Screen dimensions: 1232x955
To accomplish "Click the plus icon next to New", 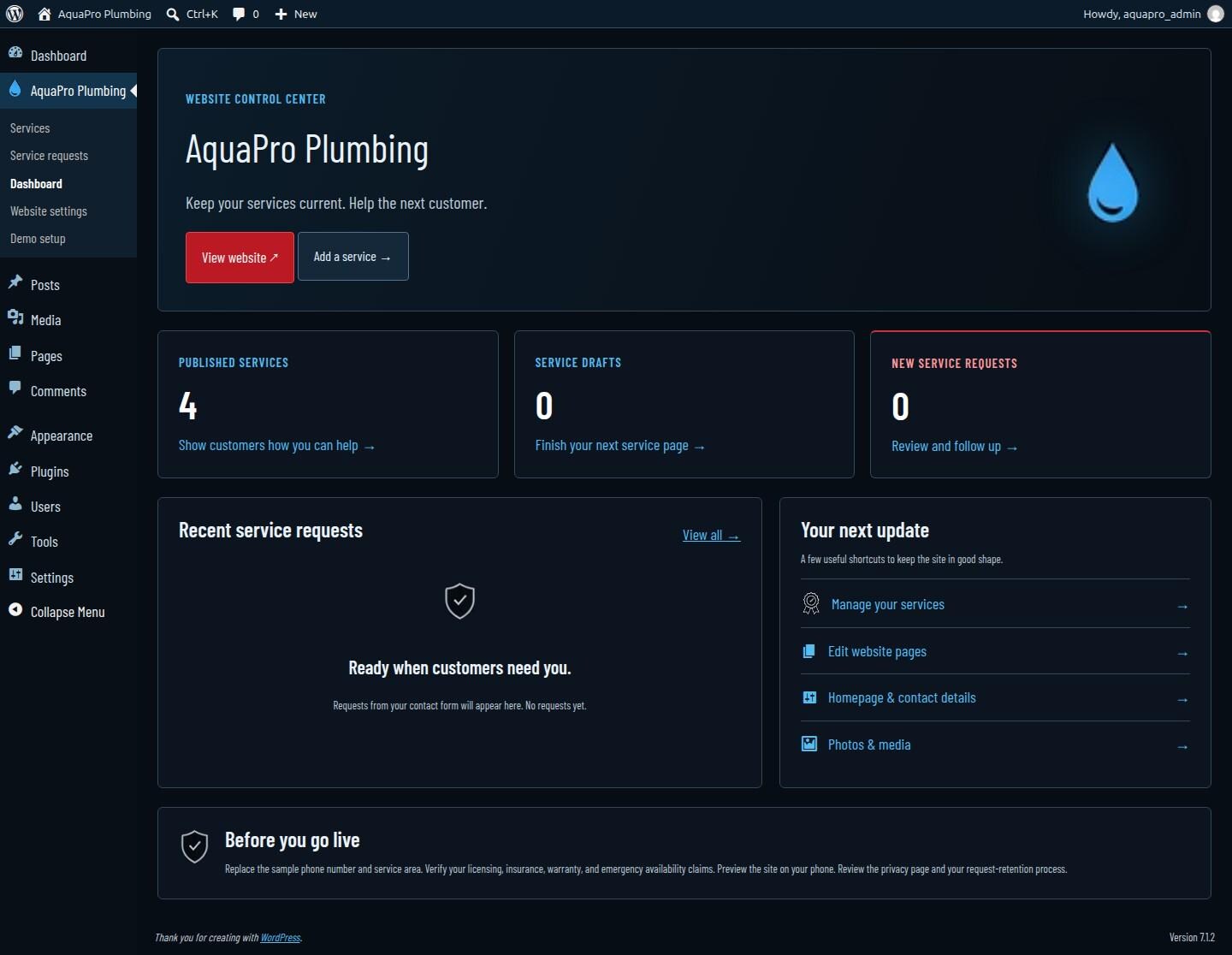I will click(x=281, y=14).
